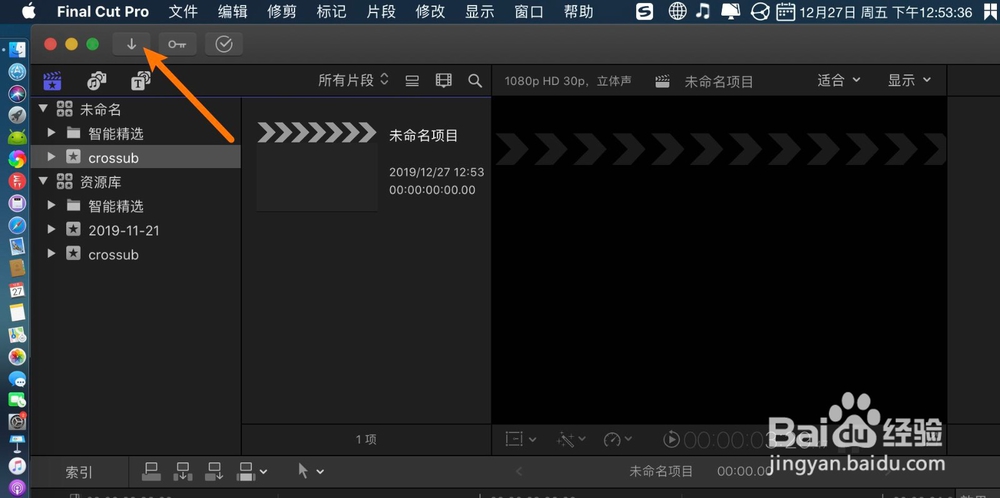Open browser search magnifier

click(x=474, y=80)
